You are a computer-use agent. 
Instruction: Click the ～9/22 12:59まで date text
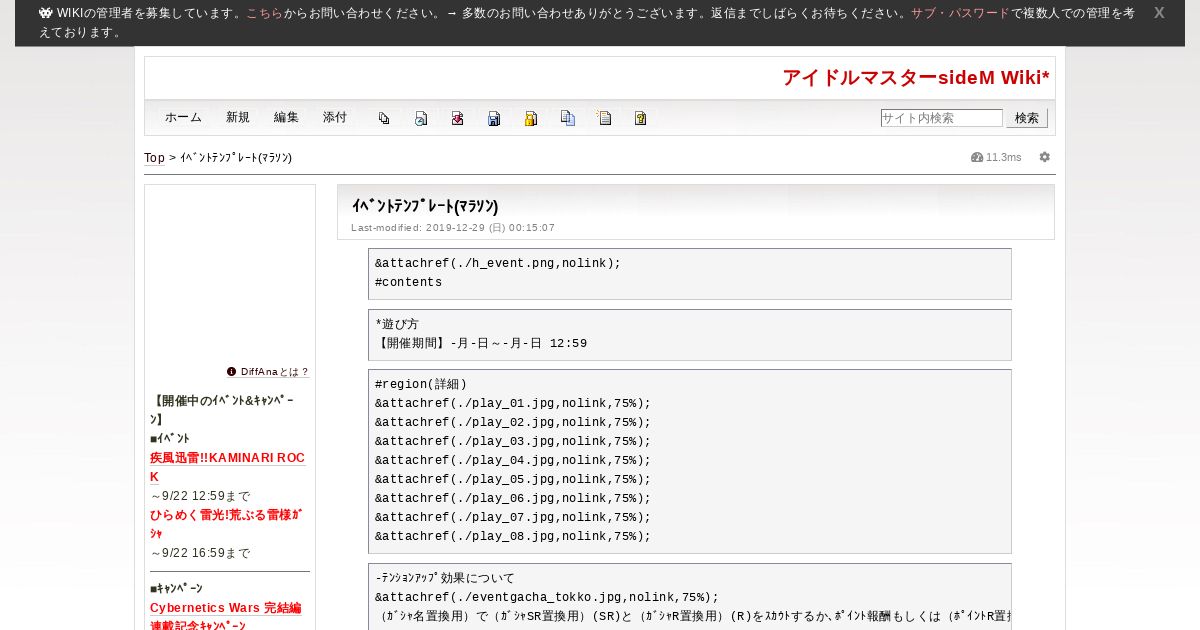(x=200, y=496)
